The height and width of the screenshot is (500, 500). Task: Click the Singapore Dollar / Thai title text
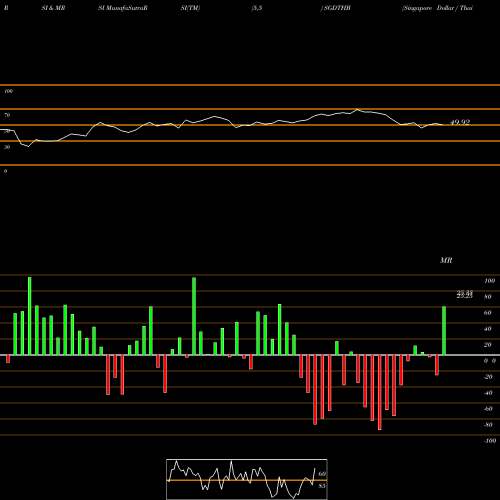click(437, 8)
